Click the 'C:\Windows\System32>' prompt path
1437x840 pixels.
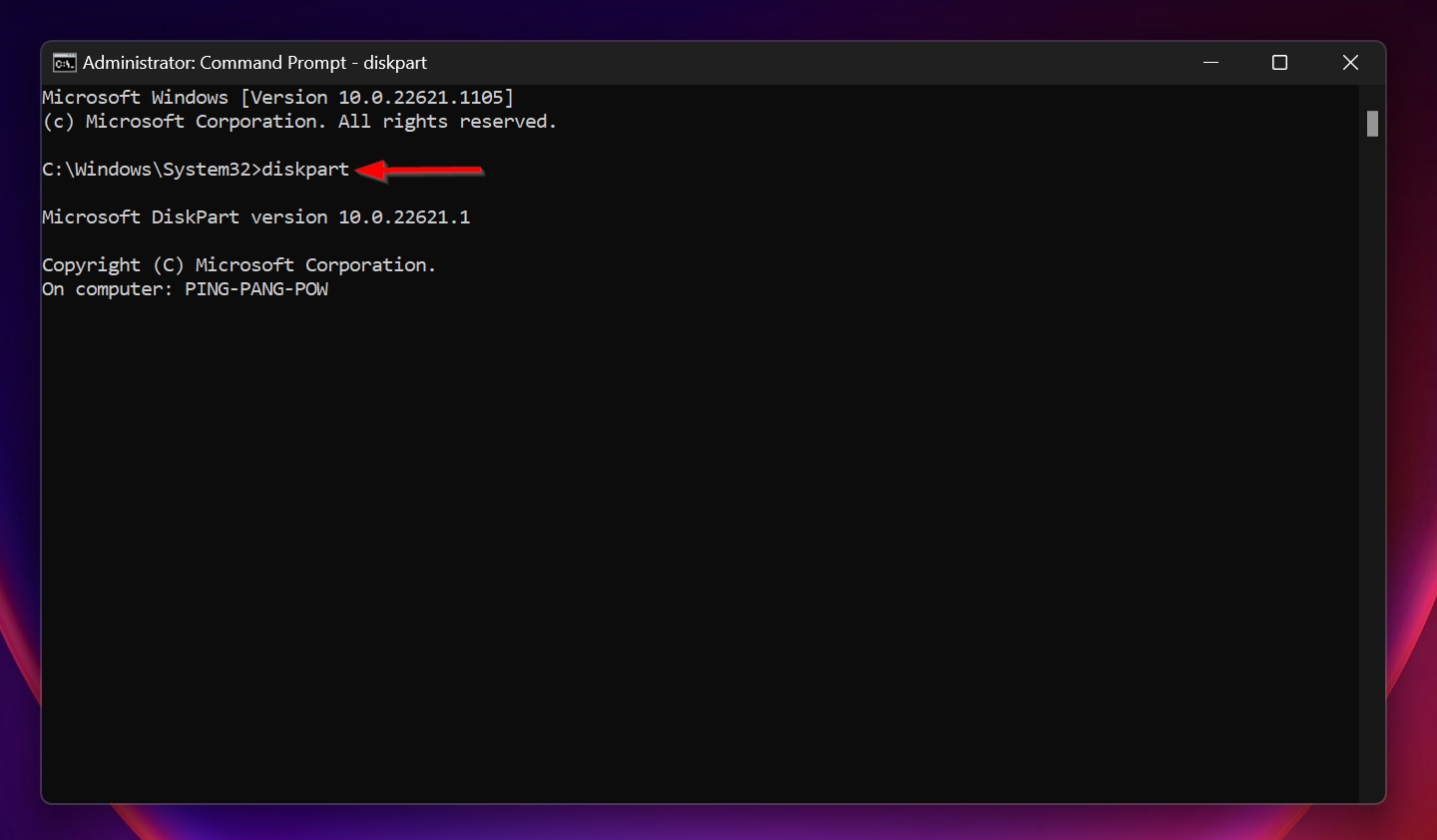[x=152, y=170]
